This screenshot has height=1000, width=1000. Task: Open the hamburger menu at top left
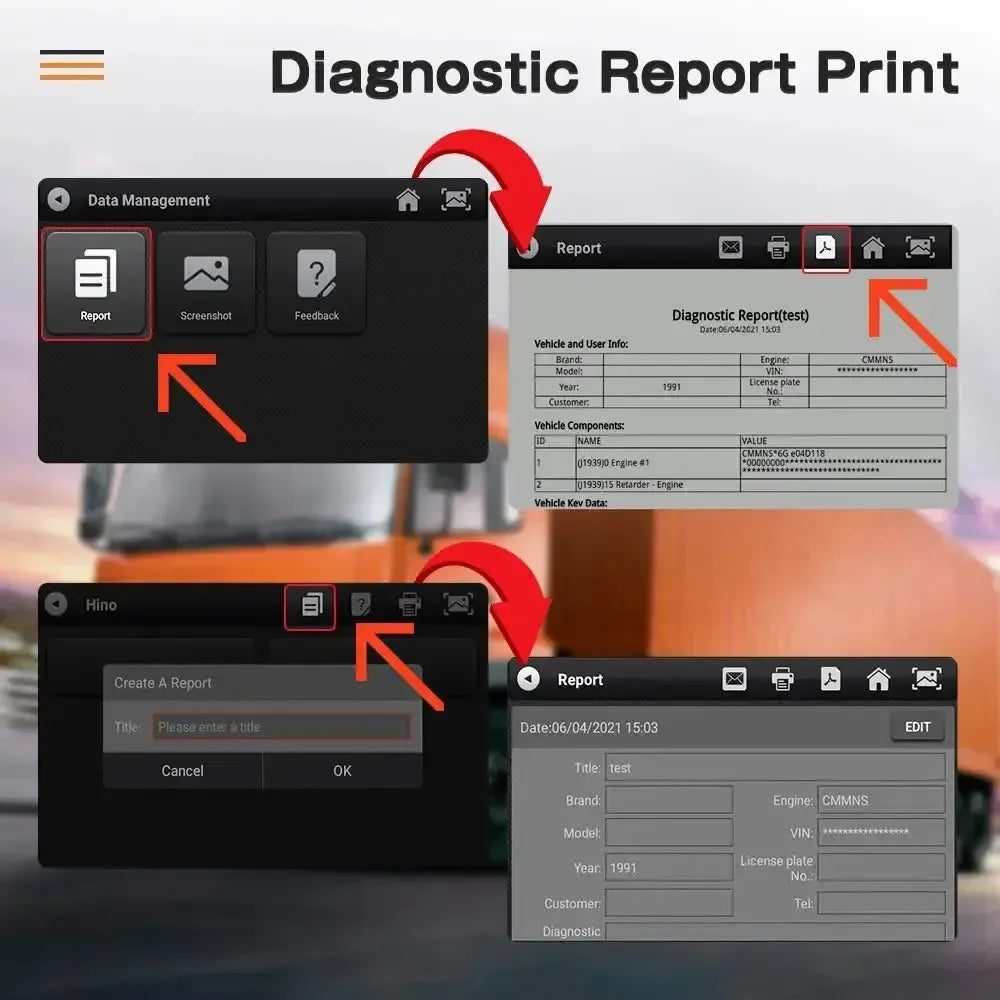(x=72, y=66)
